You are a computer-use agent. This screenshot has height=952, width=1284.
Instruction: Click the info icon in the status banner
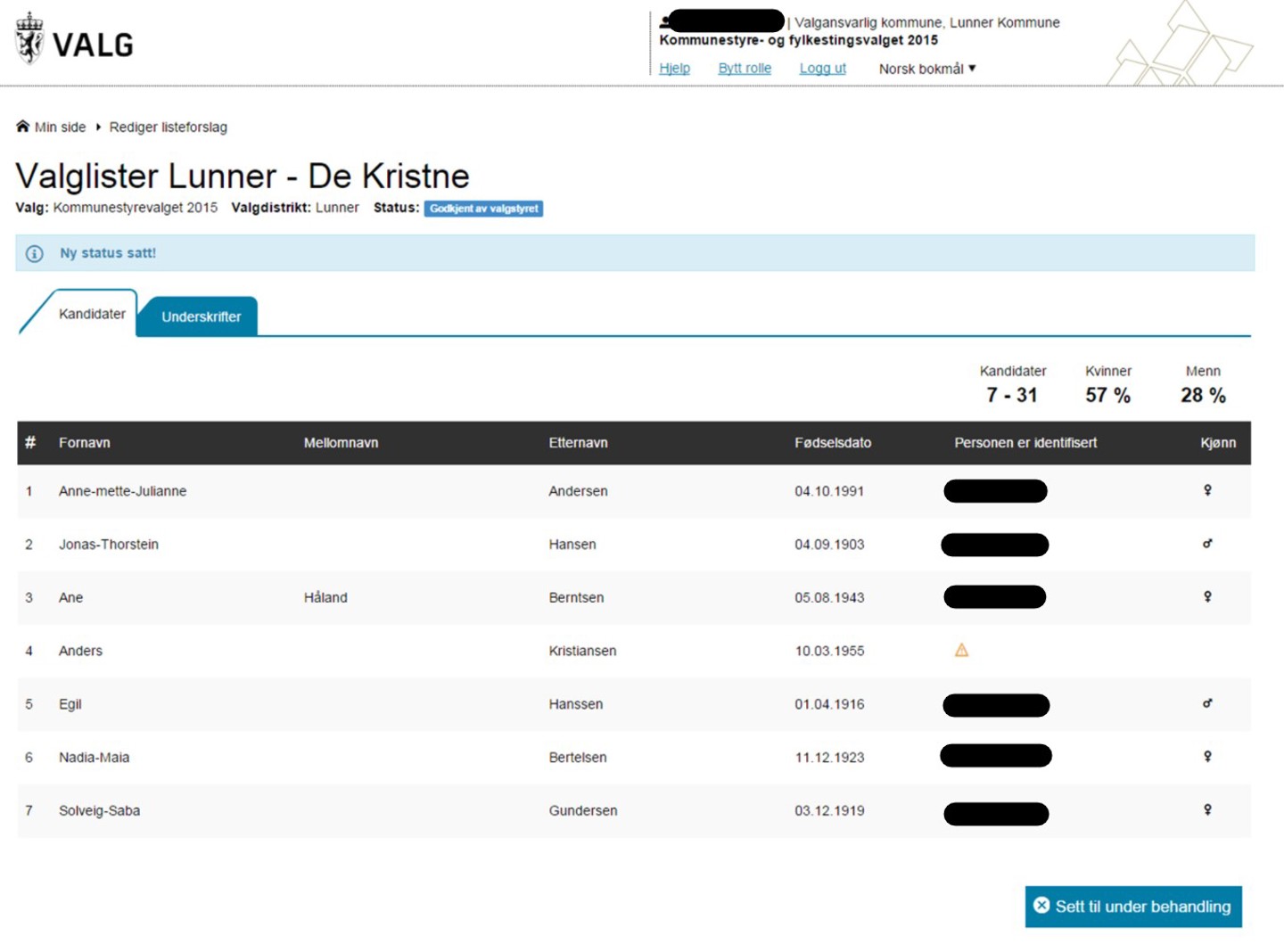[35, 254]
